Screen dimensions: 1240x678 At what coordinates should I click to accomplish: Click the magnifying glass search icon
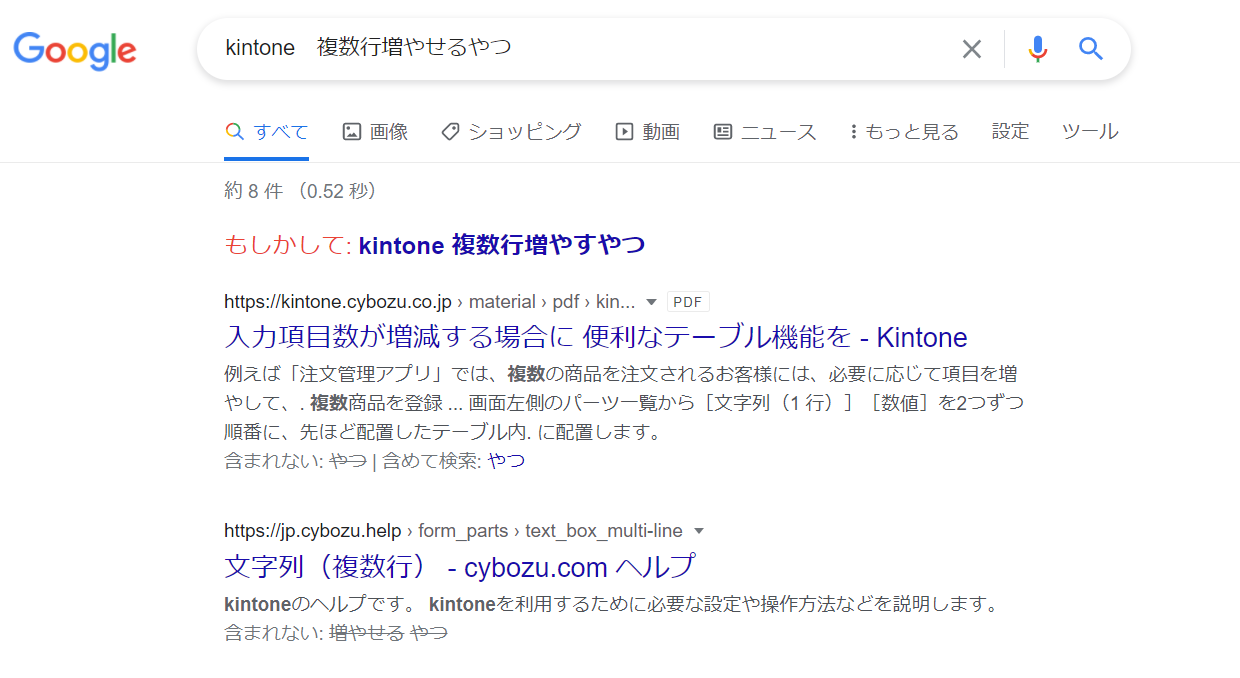pyautogui.click(x=1090, y=47)
